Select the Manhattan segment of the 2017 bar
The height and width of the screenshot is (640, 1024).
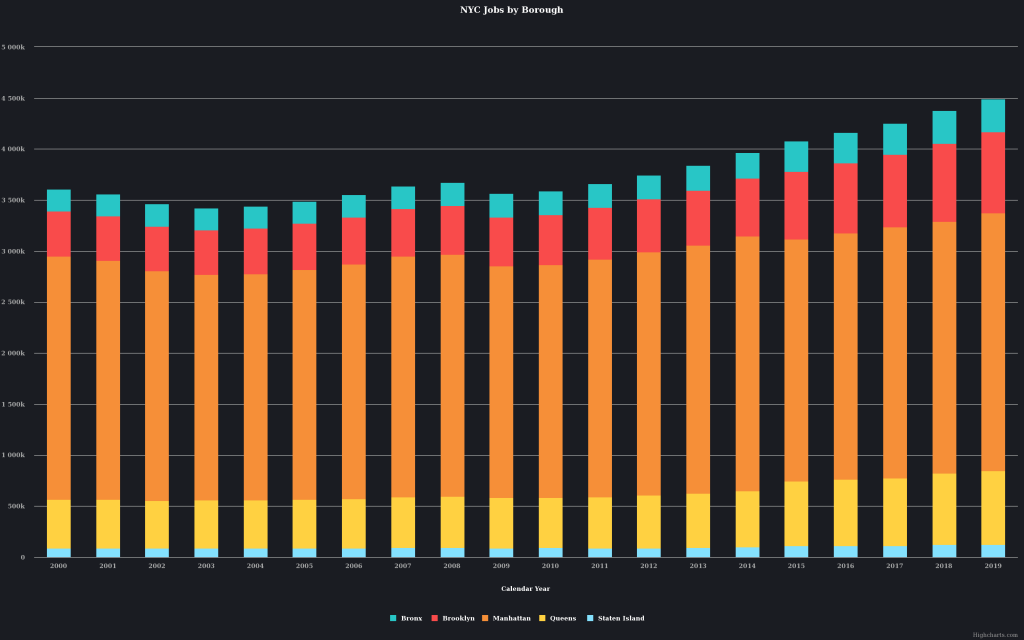point(895,353)
